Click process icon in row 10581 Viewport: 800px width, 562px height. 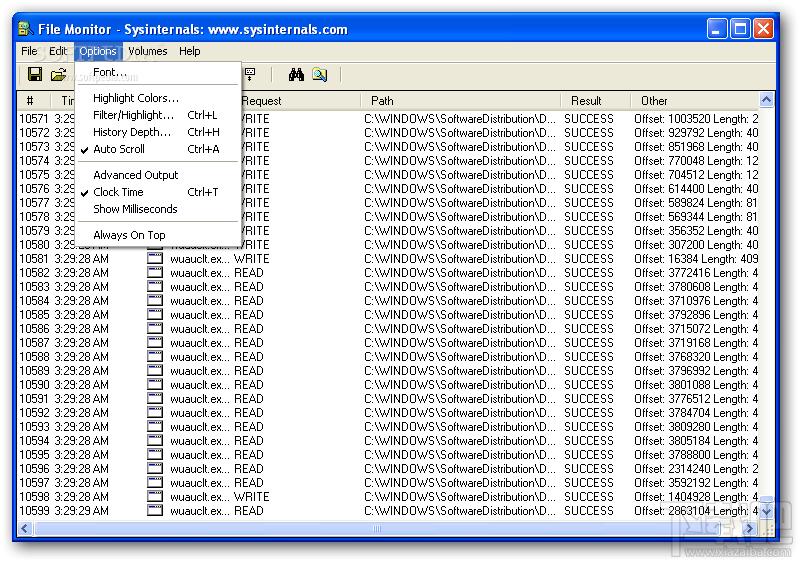(155, 259)
